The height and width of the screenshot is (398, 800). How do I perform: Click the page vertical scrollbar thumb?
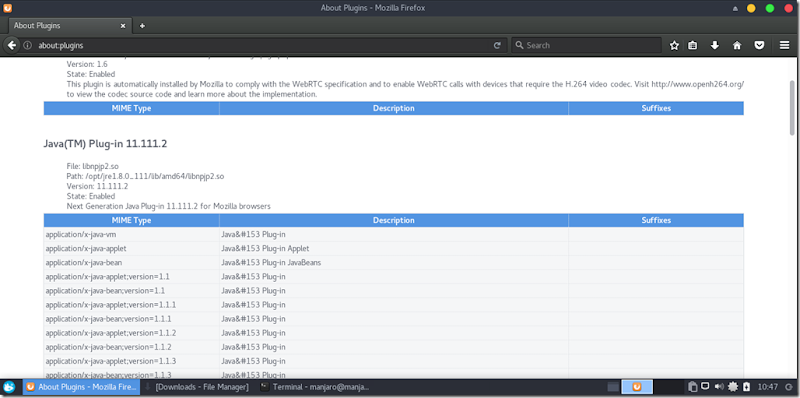tap(792, 107)
